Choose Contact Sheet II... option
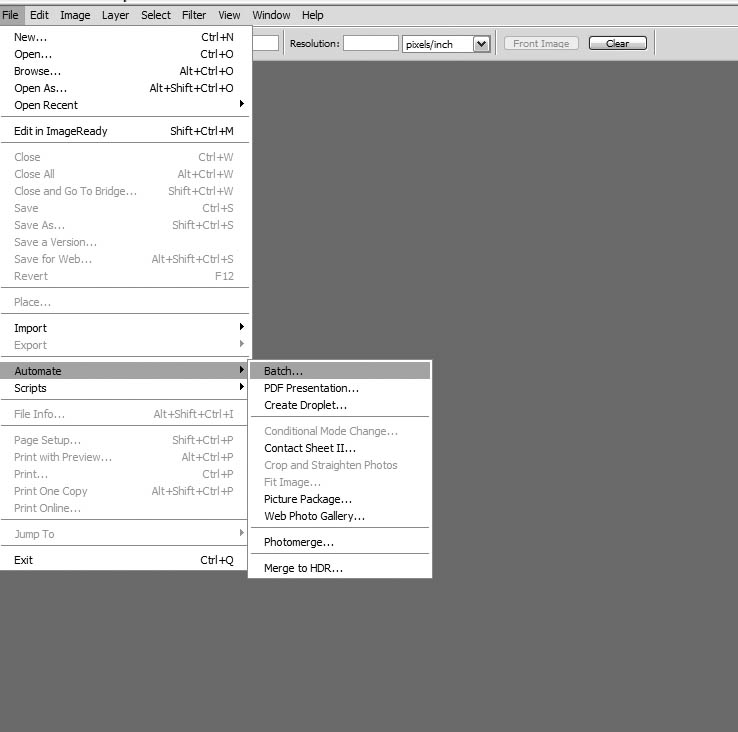This screenshot has height=732, width=738. (340, 448)
